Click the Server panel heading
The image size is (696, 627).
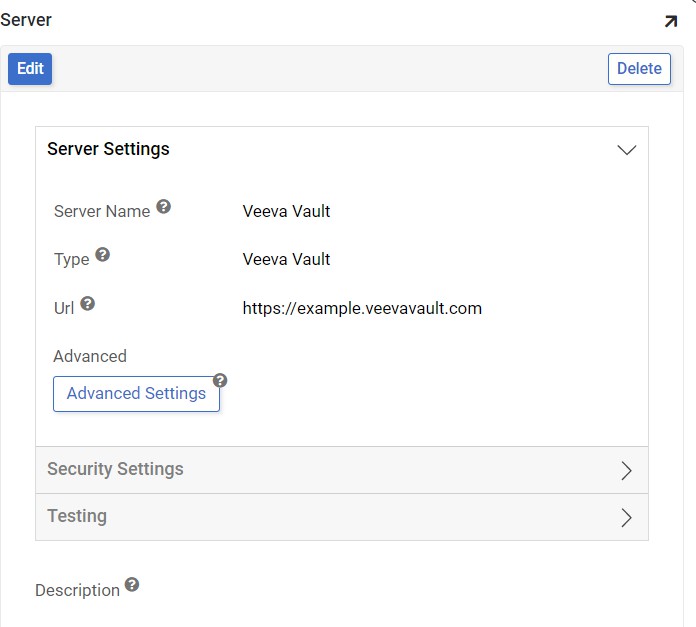coord(26,20)
